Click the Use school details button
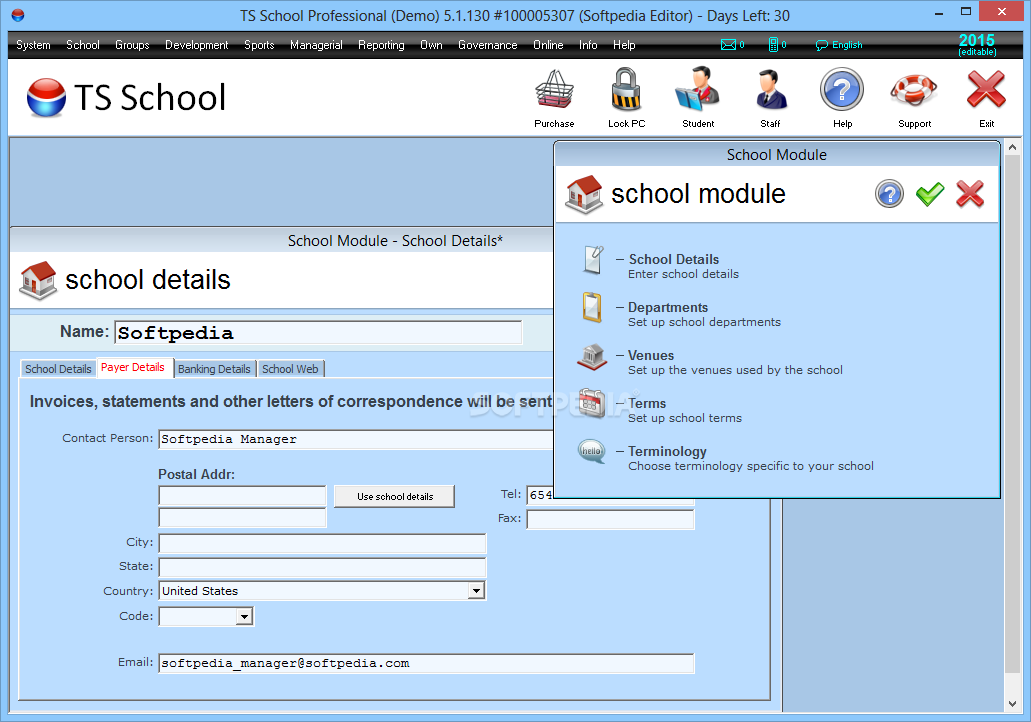 395,496
